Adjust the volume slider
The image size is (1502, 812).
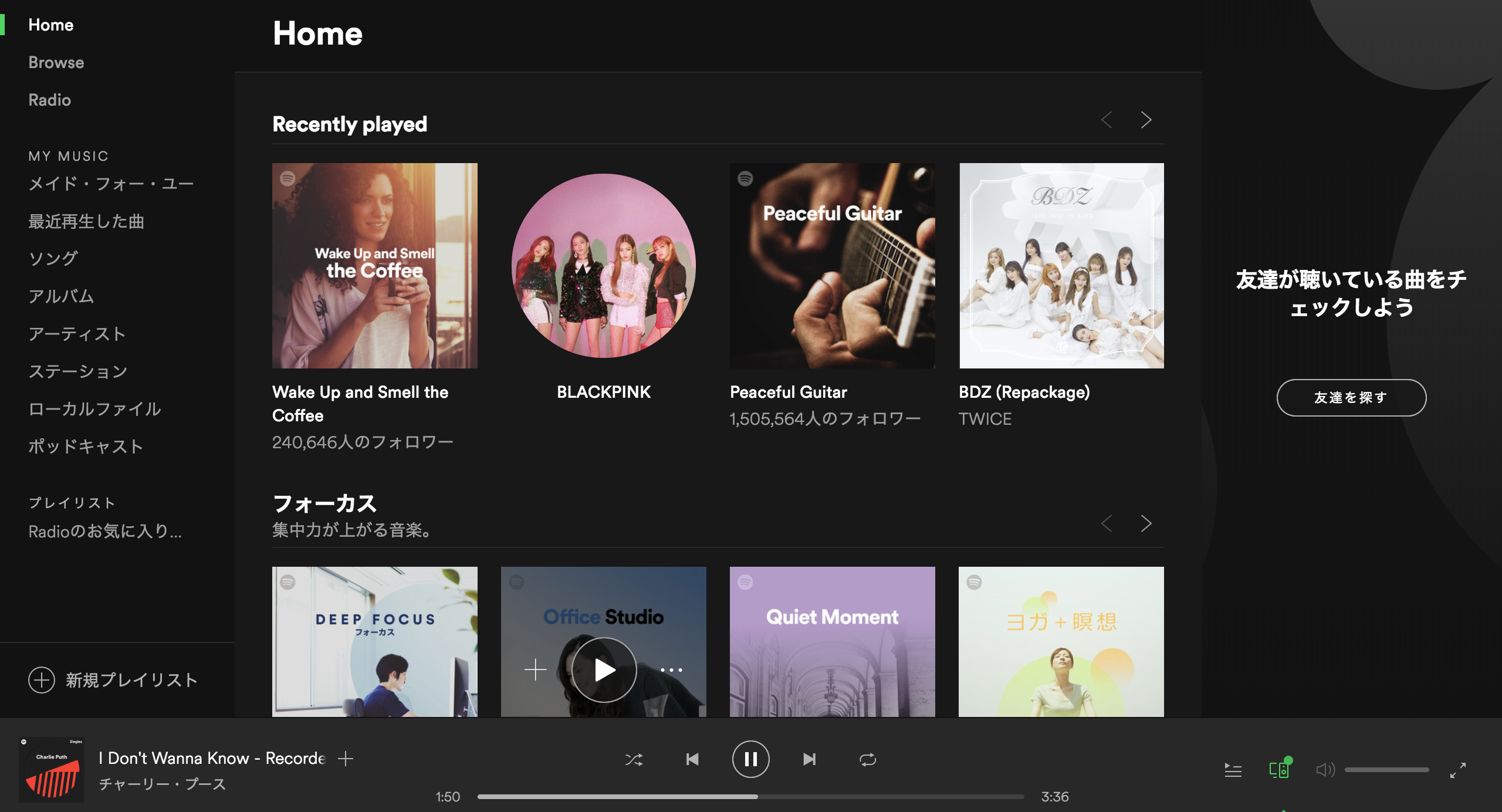1387,770
